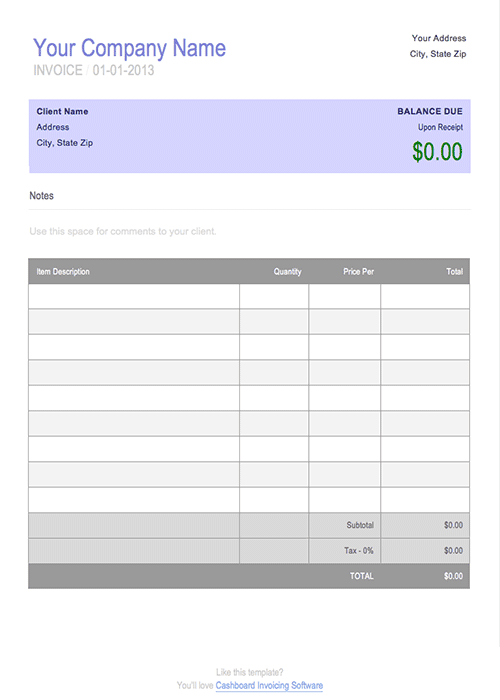Select the Upon Receipt payment terms text
The width and height of the screenshot is (500, 700).
click(440, 127)
